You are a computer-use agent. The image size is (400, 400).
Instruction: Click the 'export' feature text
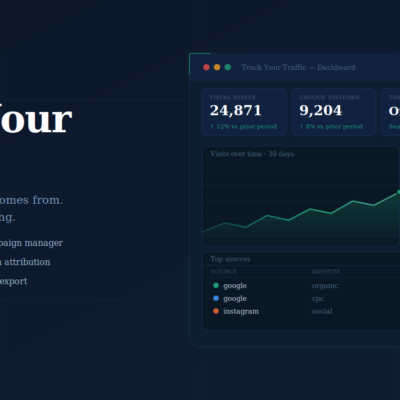14,281
